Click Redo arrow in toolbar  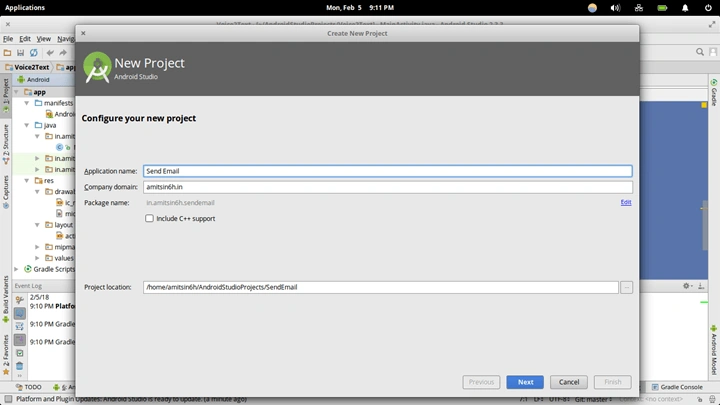coord(63,53)
